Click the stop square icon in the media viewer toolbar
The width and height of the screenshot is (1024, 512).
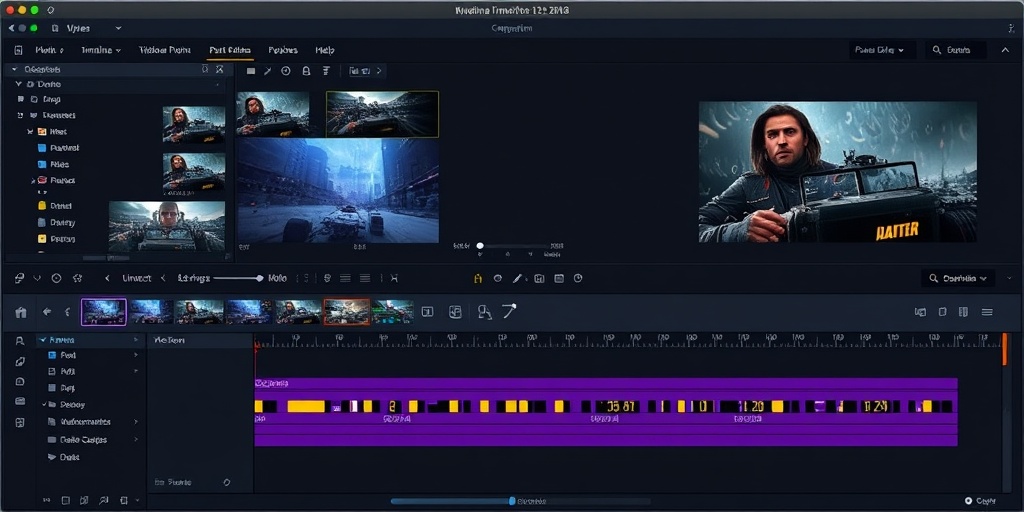[250, 71]
